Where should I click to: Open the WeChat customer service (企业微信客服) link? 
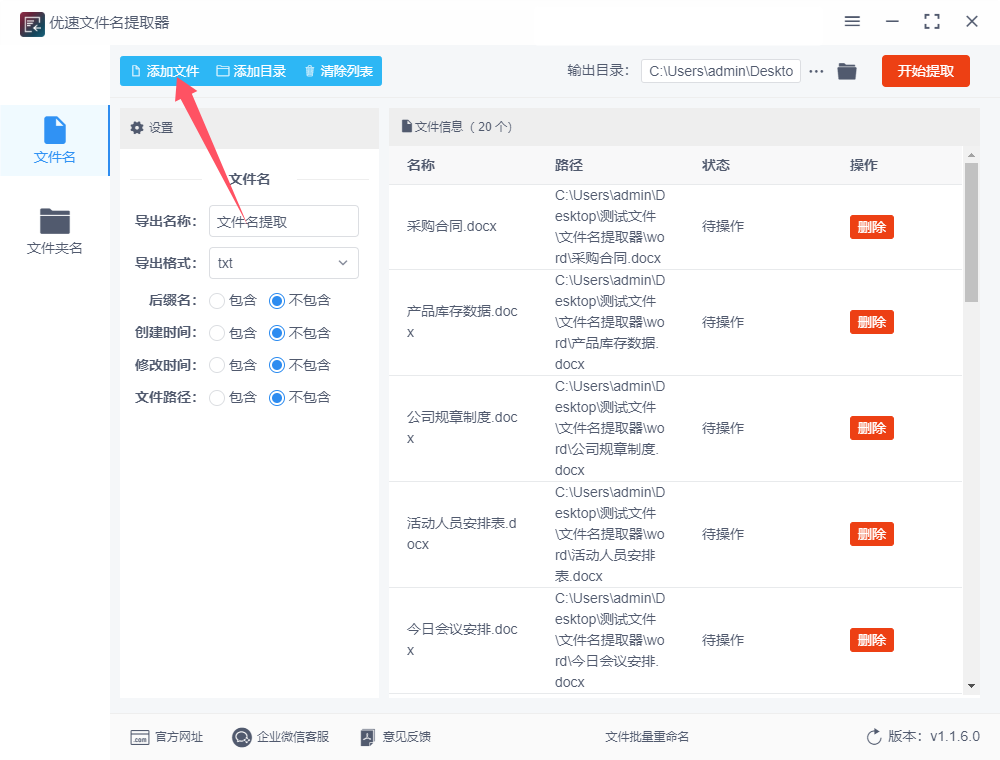(281, 737)
